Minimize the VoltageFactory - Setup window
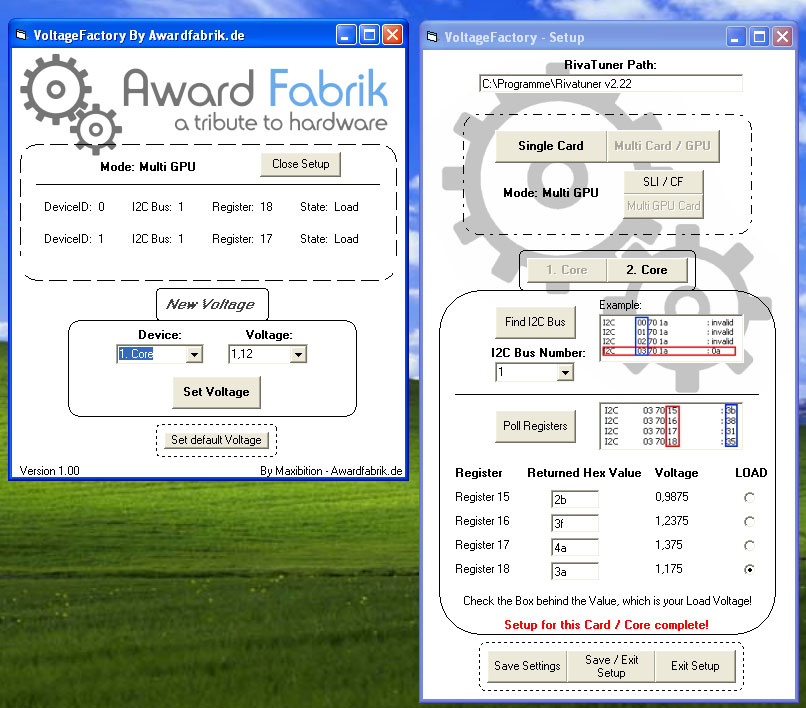 pos(736,37)
